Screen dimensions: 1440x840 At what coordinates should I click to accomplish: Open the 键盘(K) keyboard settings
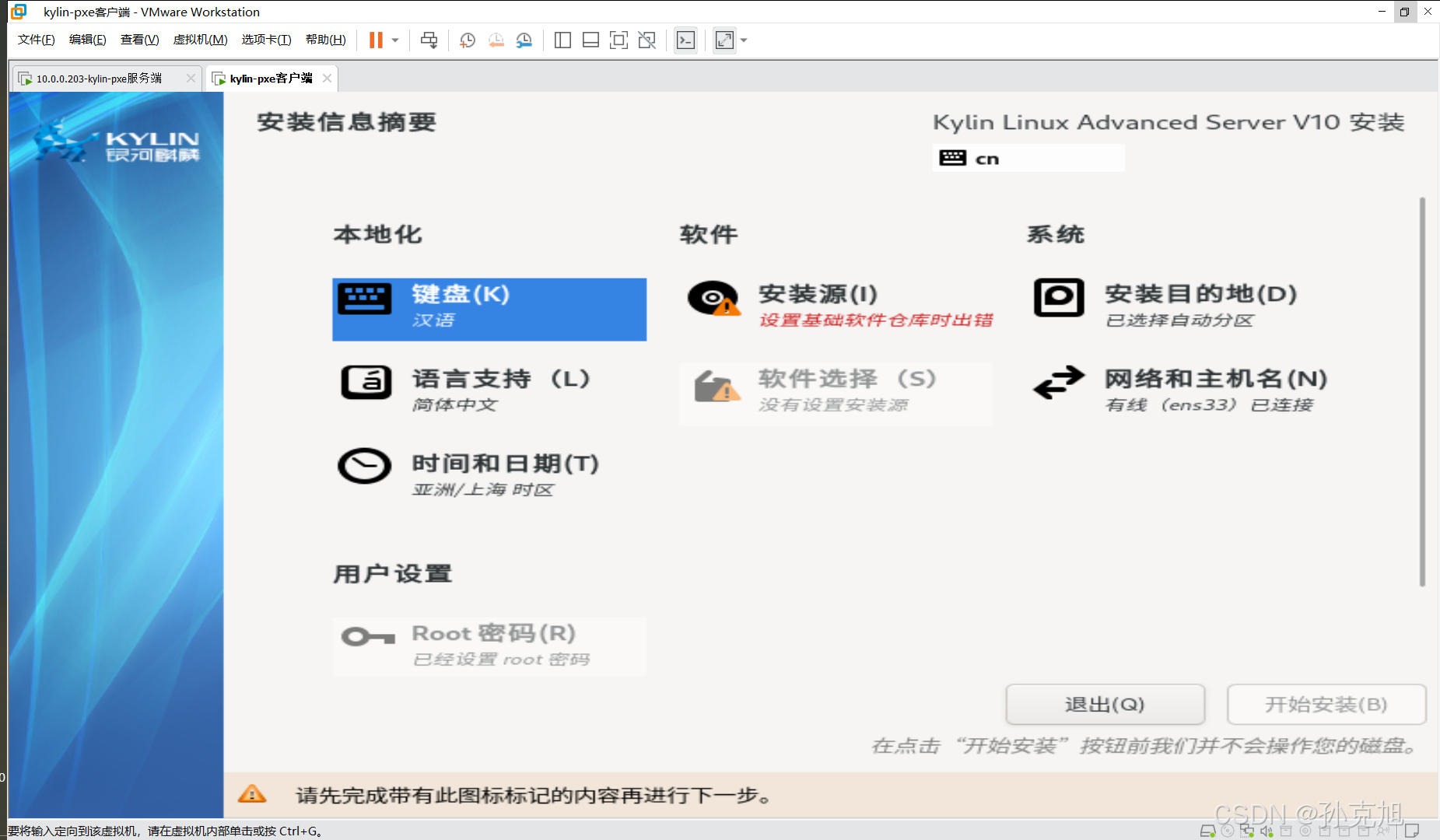489,309
